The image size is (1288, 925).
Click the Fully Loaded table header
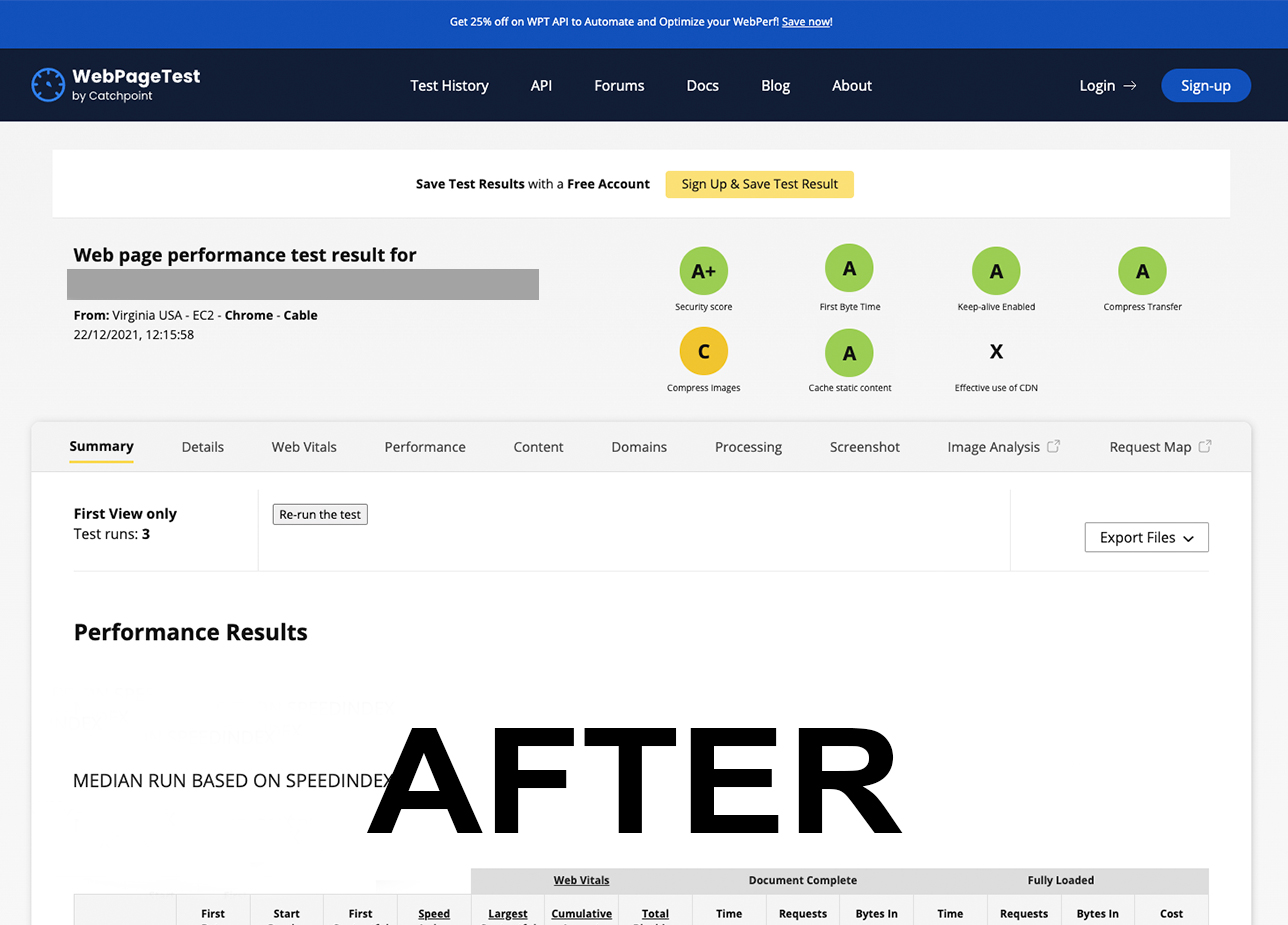click(x=1061, y=881)
